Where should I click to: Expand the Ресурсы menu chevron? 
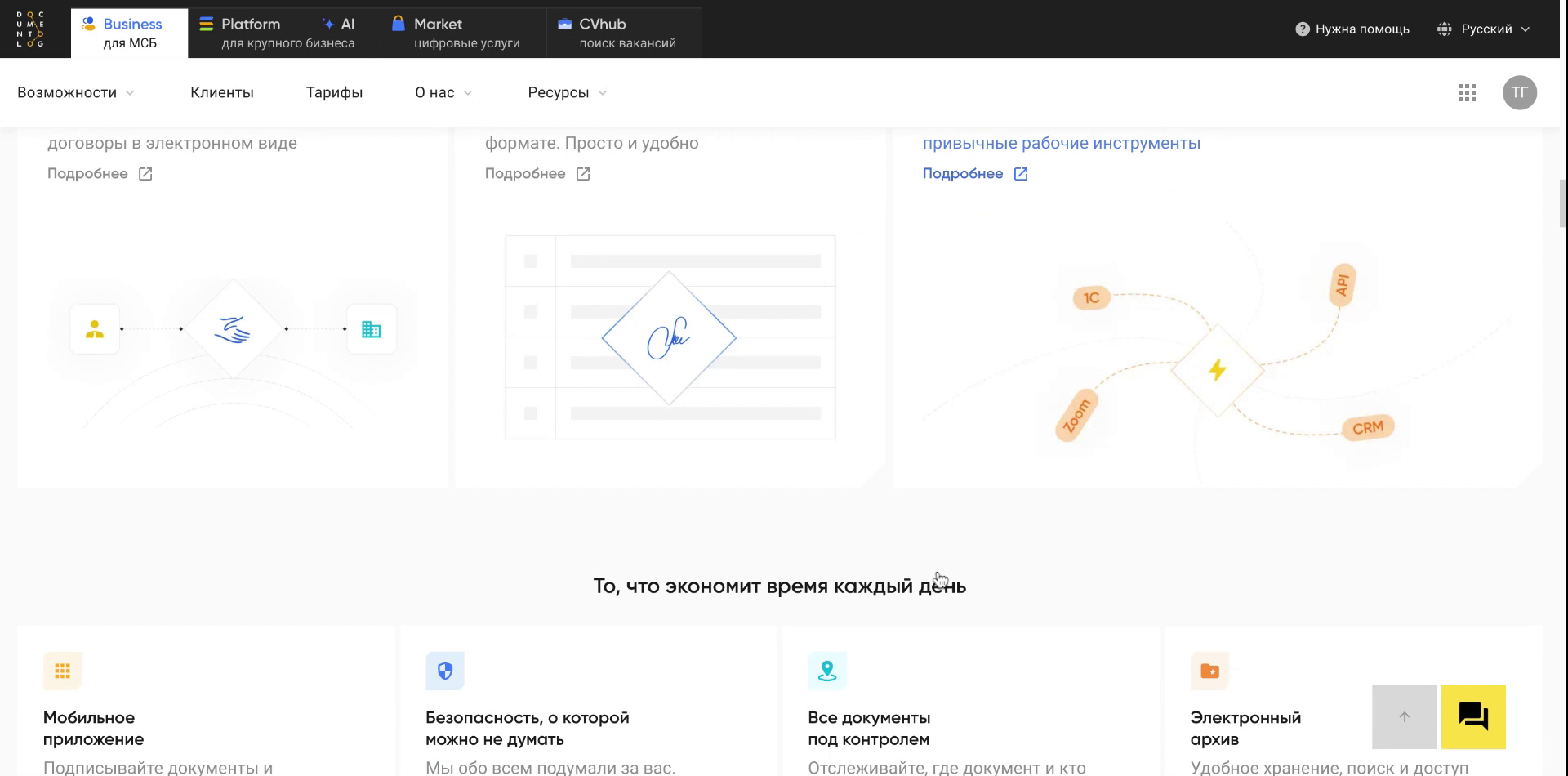coord(603,93)
